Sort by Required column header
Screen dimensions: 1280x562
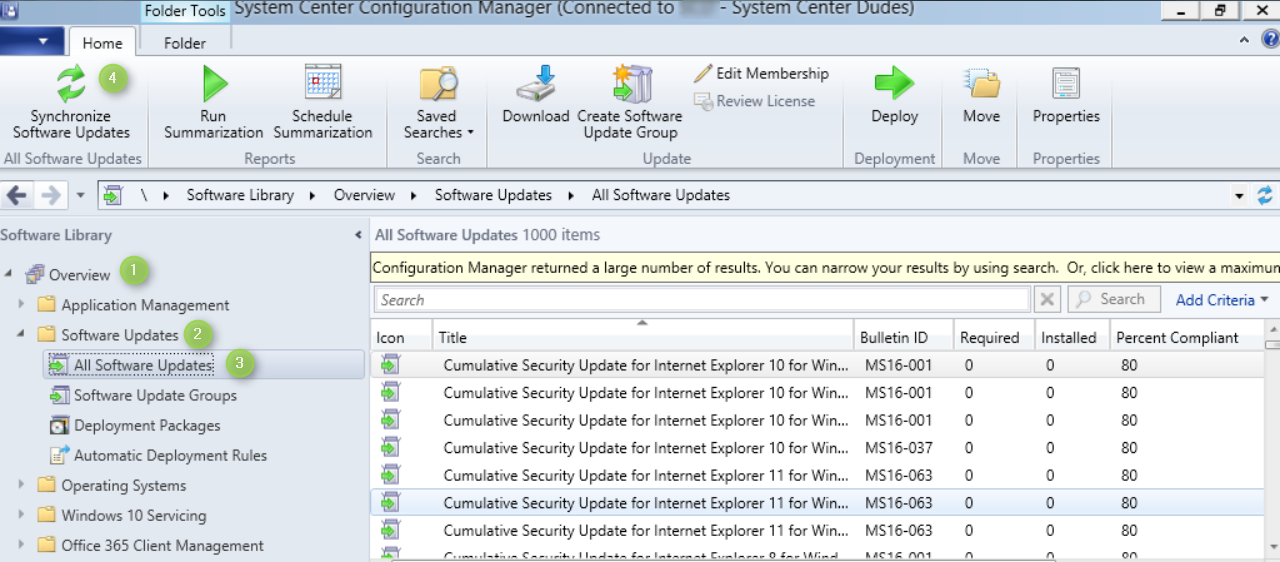point(994,337)
